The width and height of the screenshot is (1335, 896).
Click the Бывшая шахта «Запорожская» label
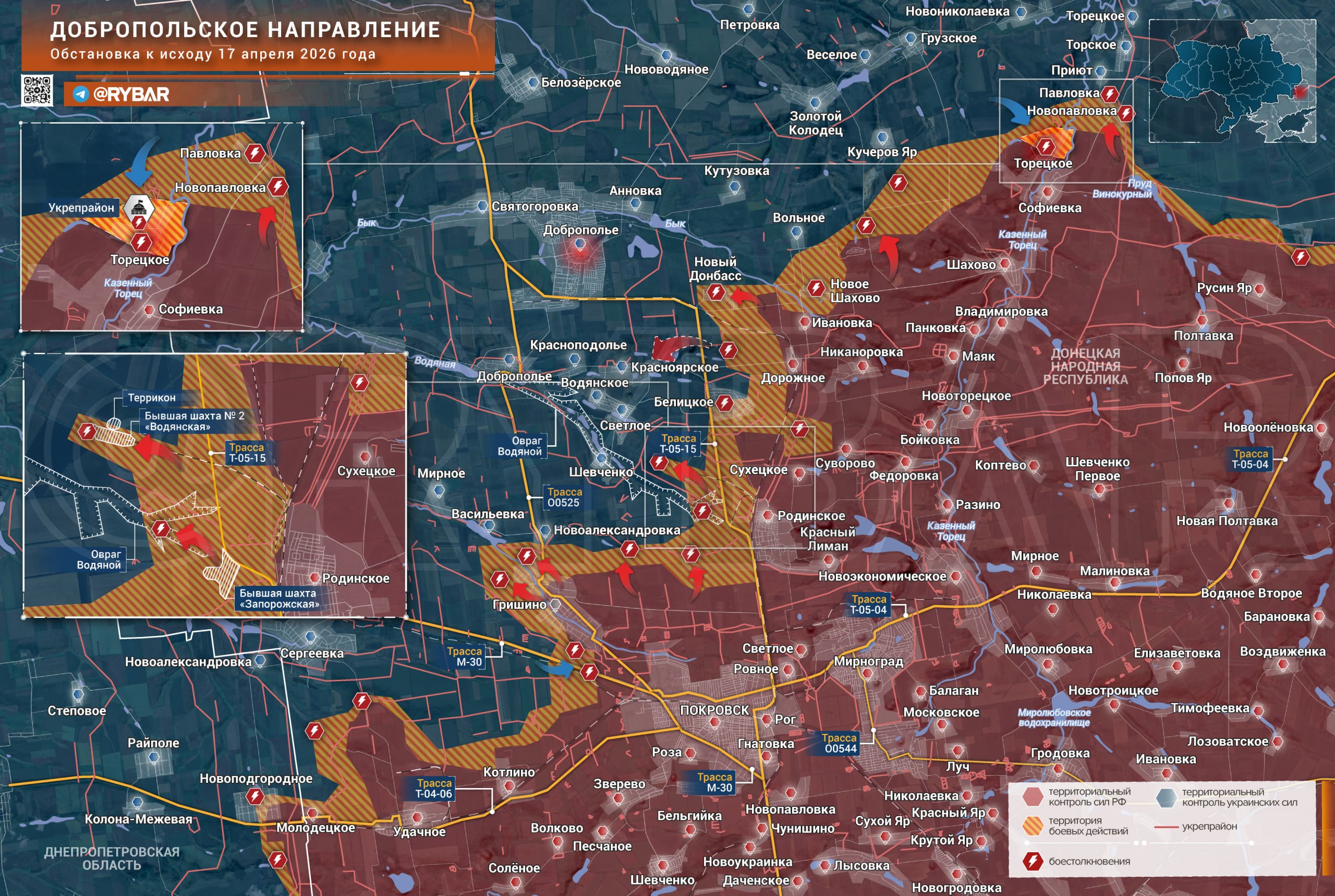click(279, 598)
